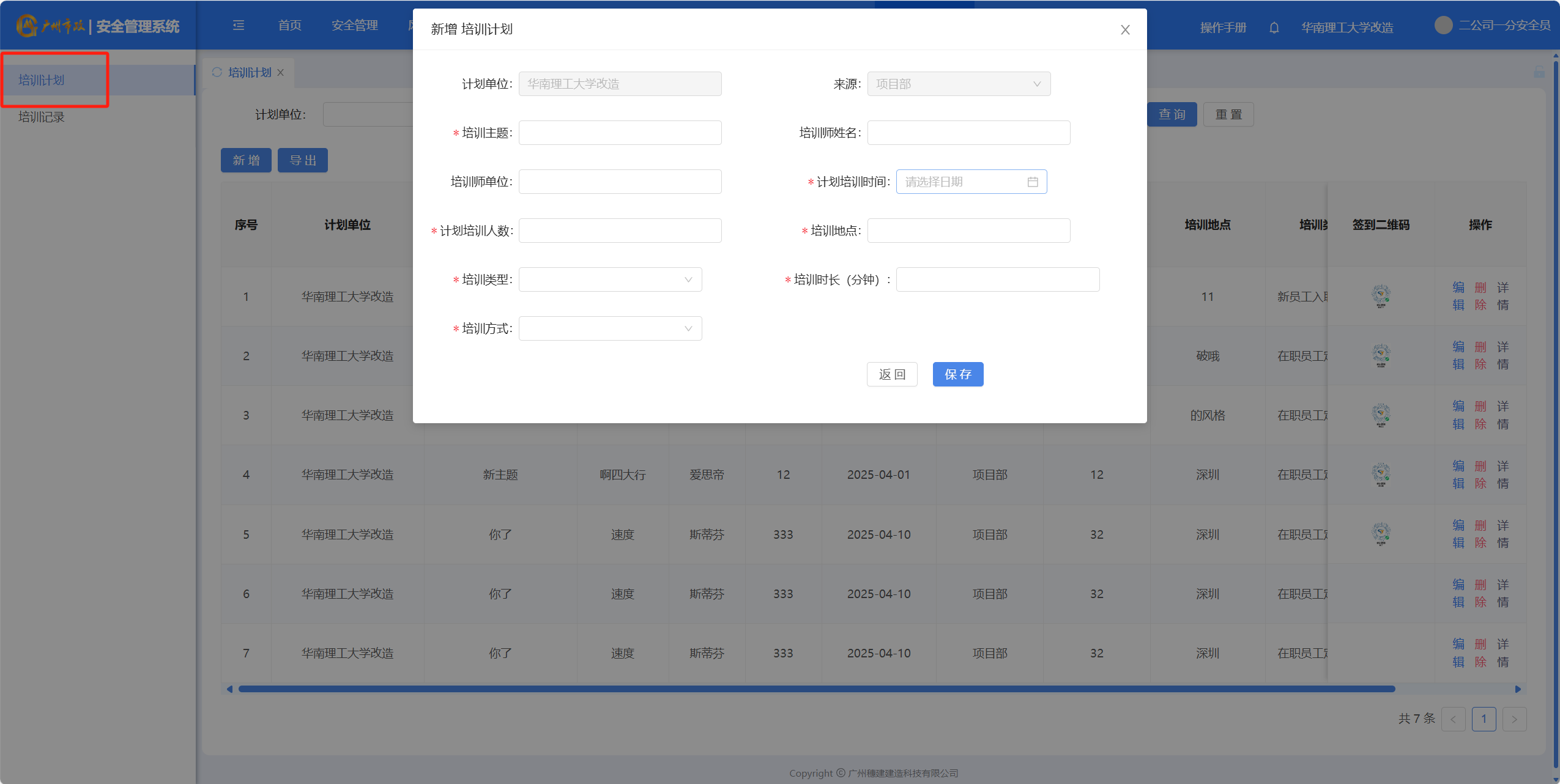Expand the 培训类型 dropdown
Screen dimensions: 1560x784
pyautogui.click(x=610, y=279)
